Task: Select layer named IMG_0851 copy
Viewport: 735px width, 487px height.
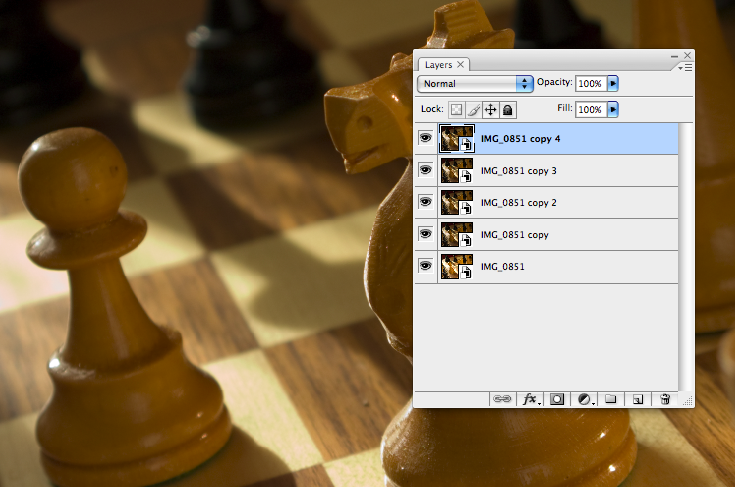Action: (x=514, y=234)
